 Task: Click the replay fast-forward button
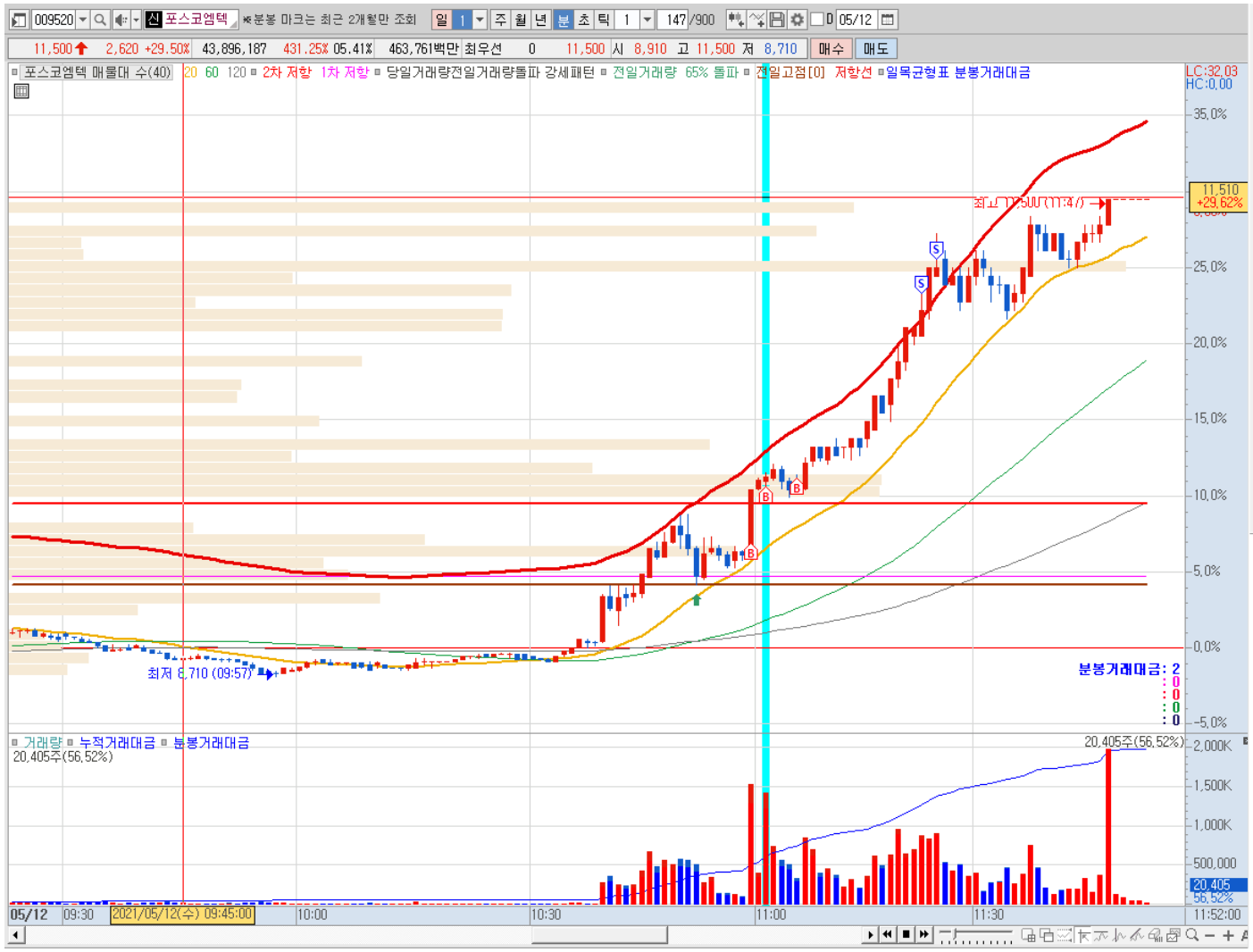point(923,935)
